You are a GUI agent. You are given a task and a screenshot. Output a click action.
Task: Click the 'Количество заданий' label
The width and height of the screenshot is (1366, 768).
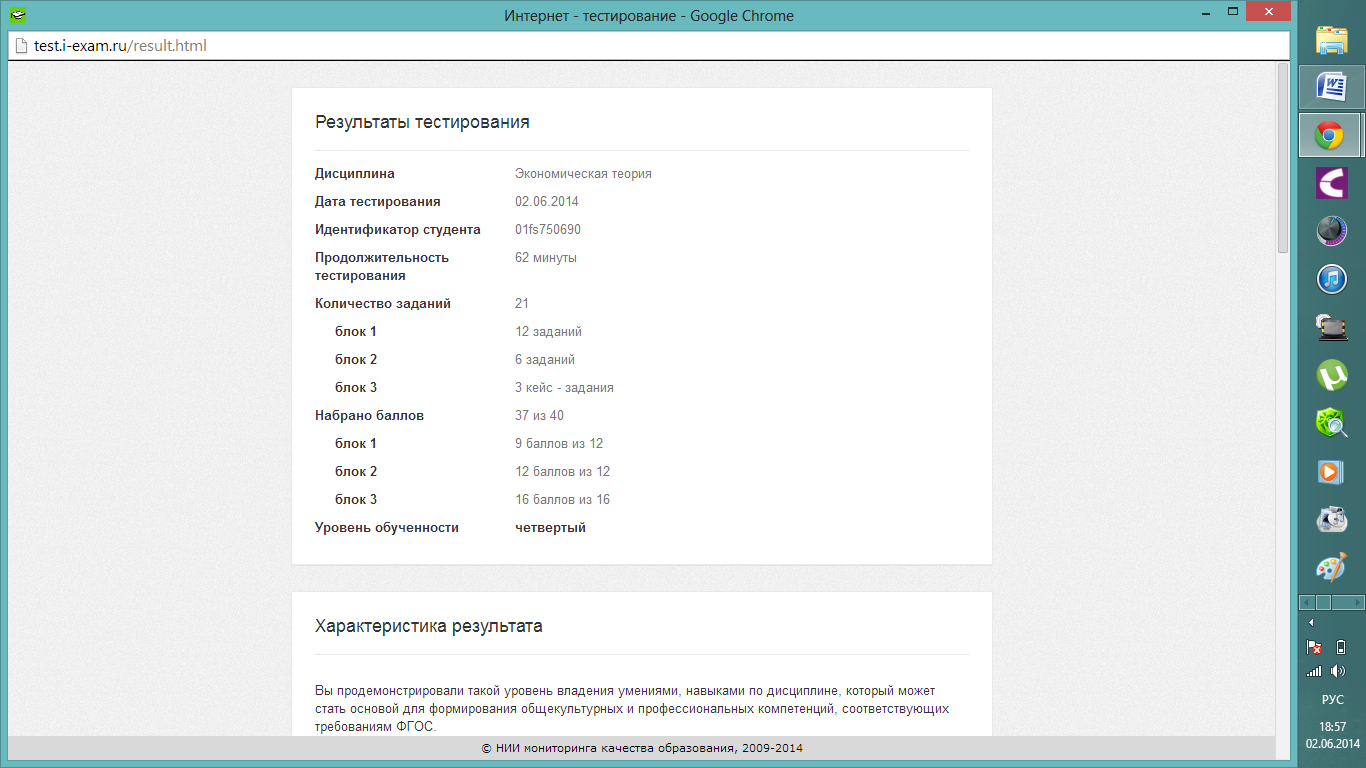pyautogui.click(x=383, y=304)
